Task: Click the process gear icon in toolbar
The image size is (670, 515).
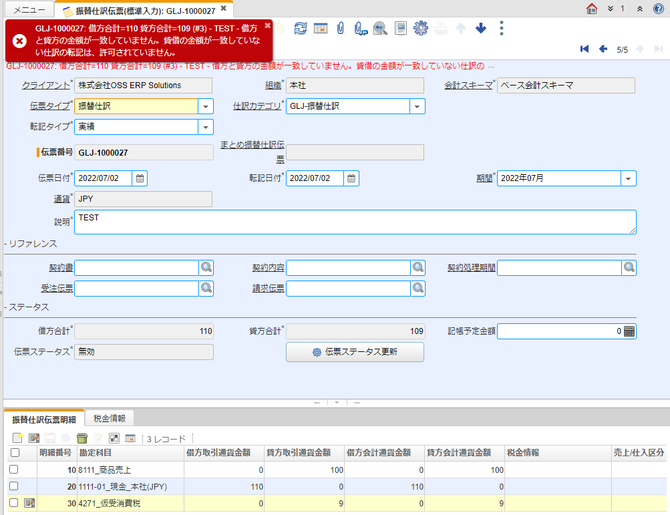Action: [420, 29]
